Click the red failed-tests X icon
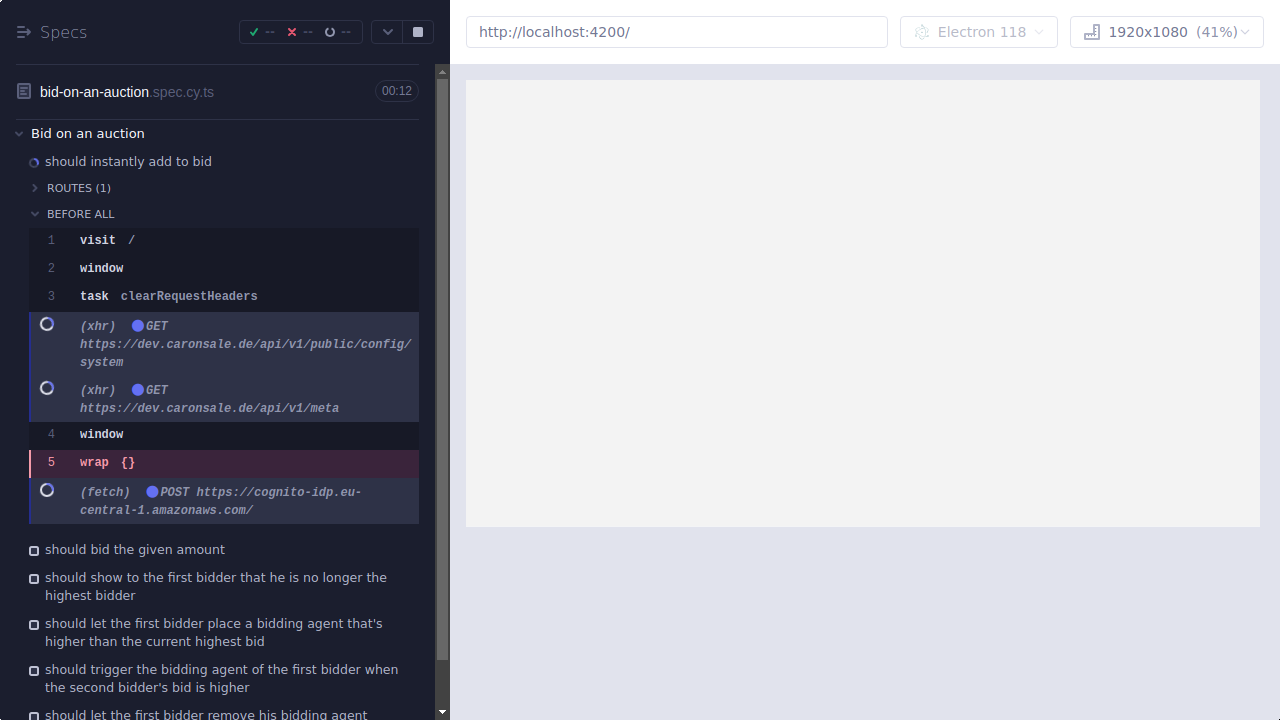The height and width of the screenshot is (720, 1280). (x=292, y=31)
